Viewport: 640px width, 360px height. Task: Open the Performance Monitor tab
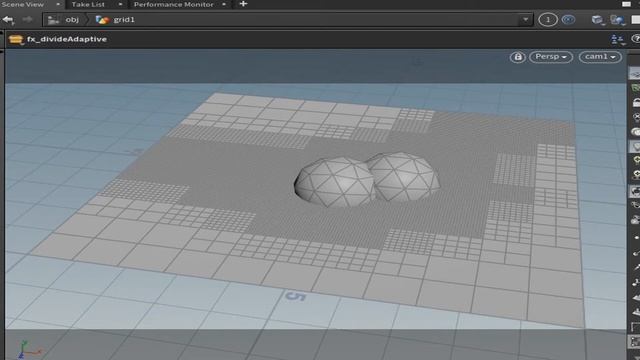tap(173, 4)
